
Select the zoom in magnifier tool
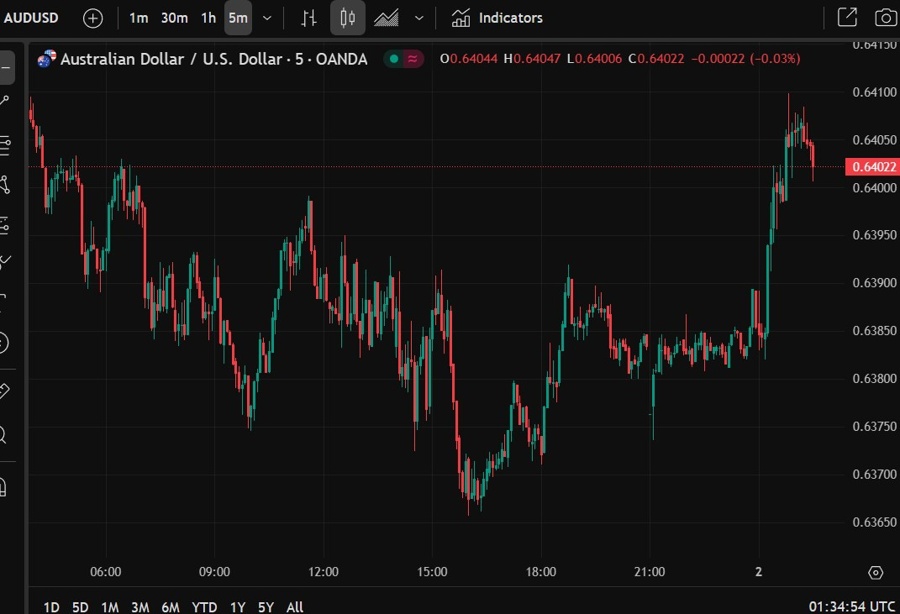point(3,434)
